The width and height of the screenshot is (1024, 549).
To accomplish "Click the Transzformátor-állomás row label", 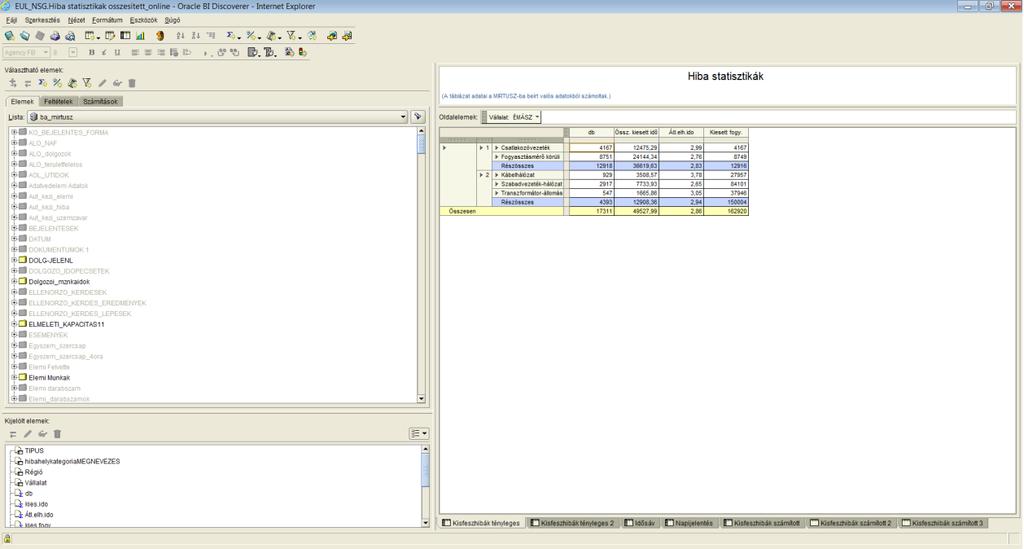I will click(x=532, y=193).
